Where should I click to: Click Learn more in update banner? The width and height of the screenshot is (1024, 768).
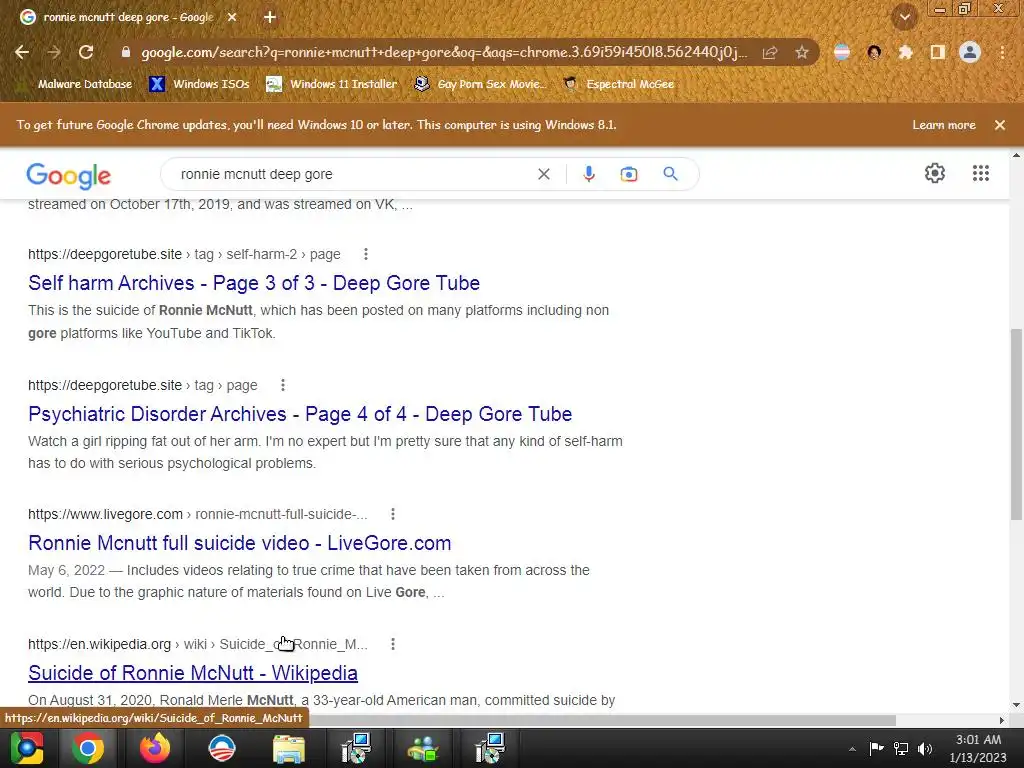tap(944, 125)
